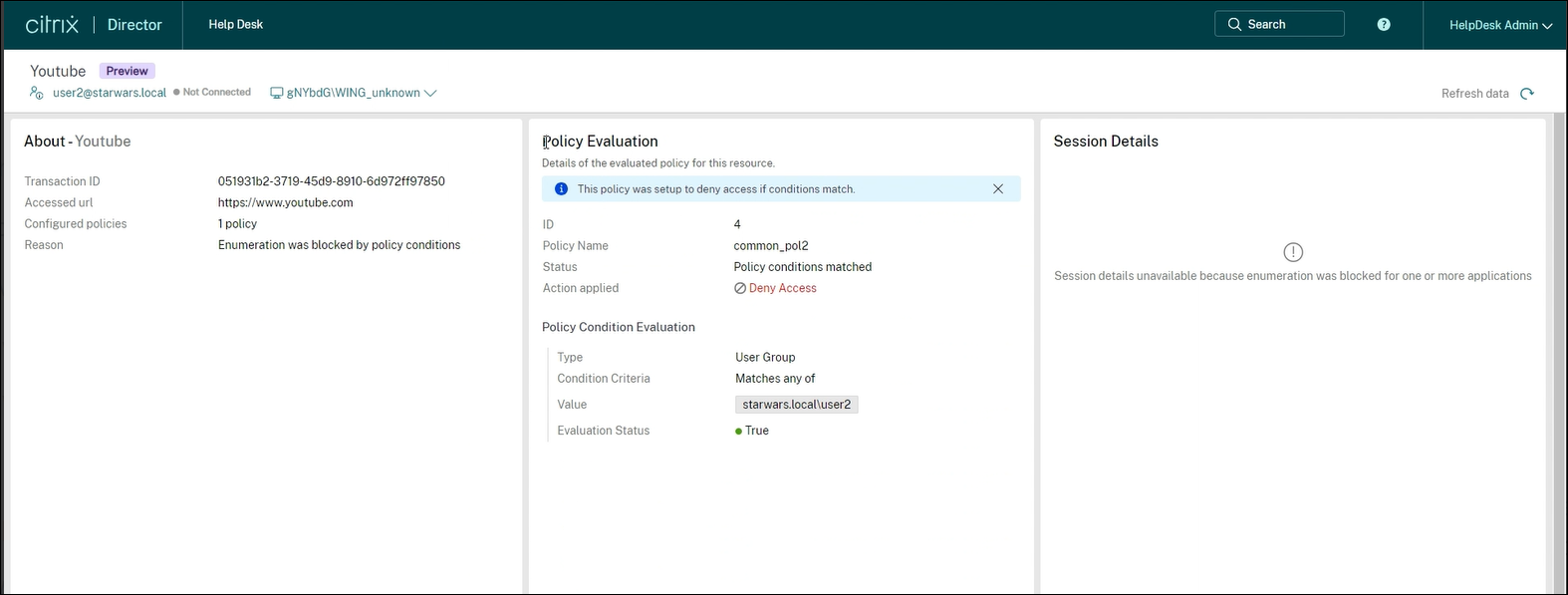Open the Help Desk tab
The width and height of the screenshot is (1568, 595).
tap(235, 25)
